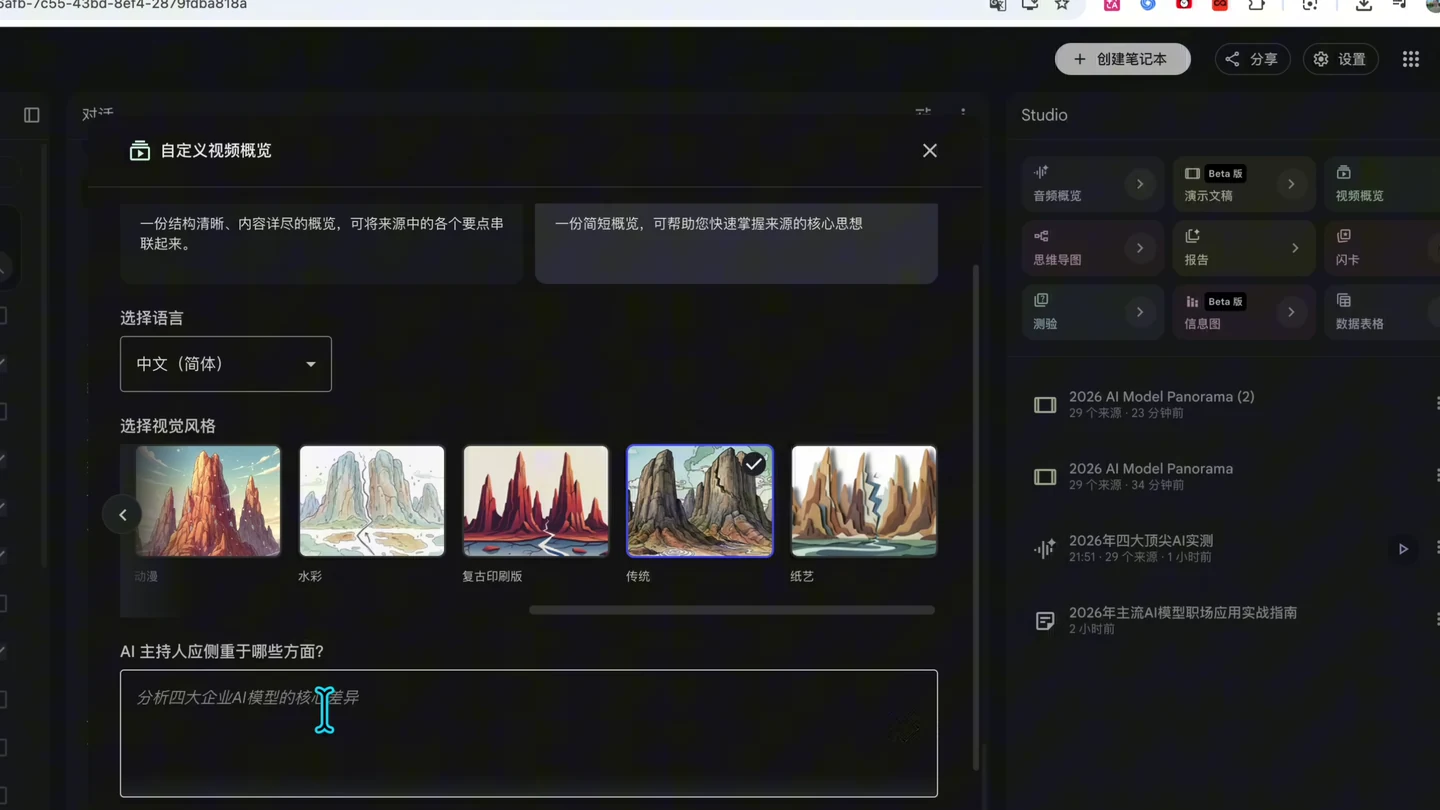The height and width of the screenshot is (810, 1440).
Task: Click the translate page icon in address bar
Action: point(997,5)
